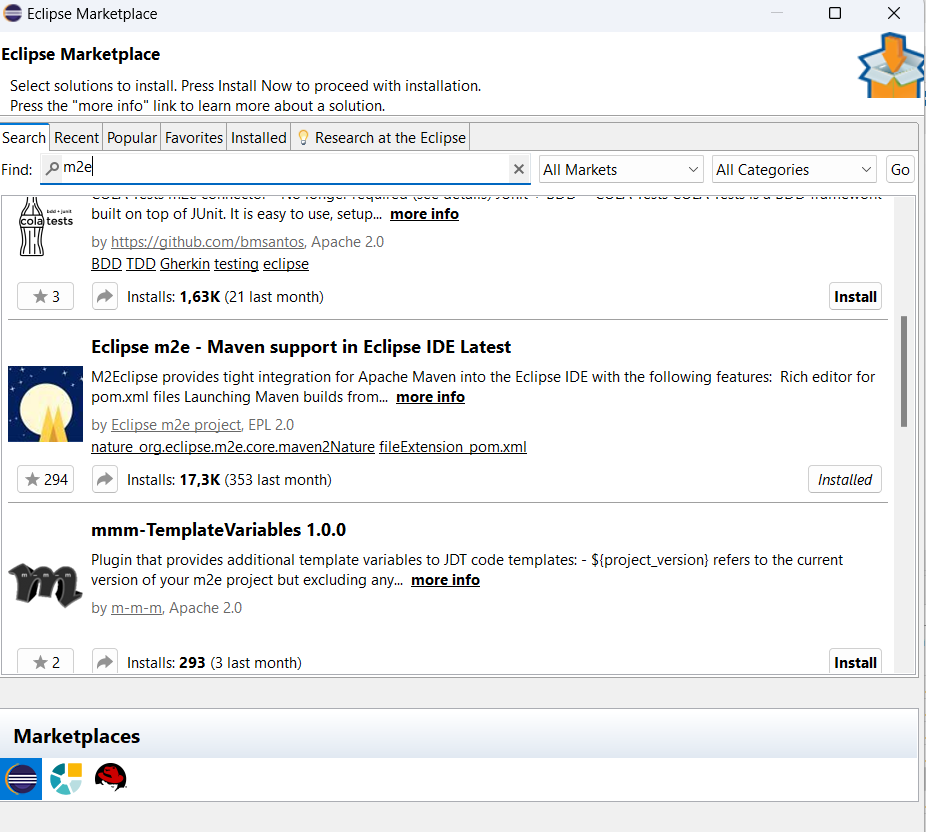This screenshot has height=832, width=926.
Task: Open the github.com/bmsantos author link
Action: click(207, 242)
